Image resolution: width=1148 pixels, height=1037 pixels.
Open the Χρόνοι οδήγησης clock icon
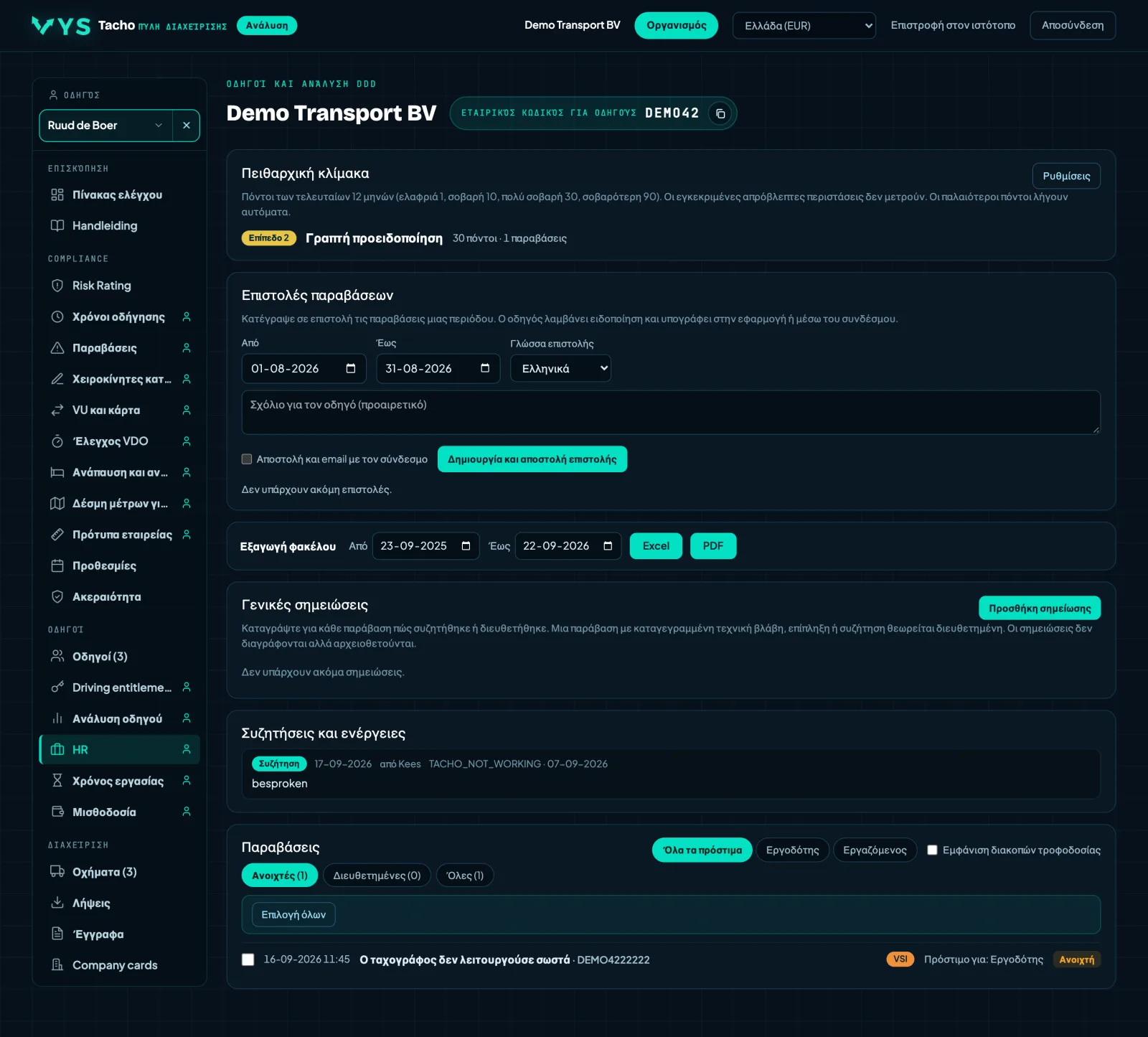[x=57, y=316]
